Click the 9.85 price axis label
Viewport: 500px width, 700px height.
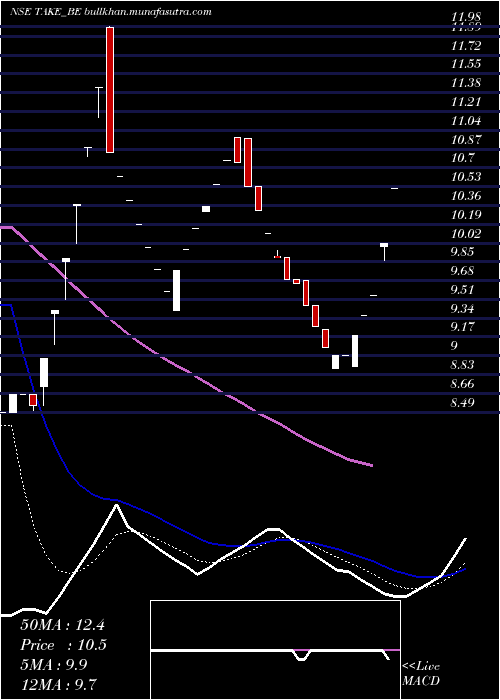[x=463, y=252]
